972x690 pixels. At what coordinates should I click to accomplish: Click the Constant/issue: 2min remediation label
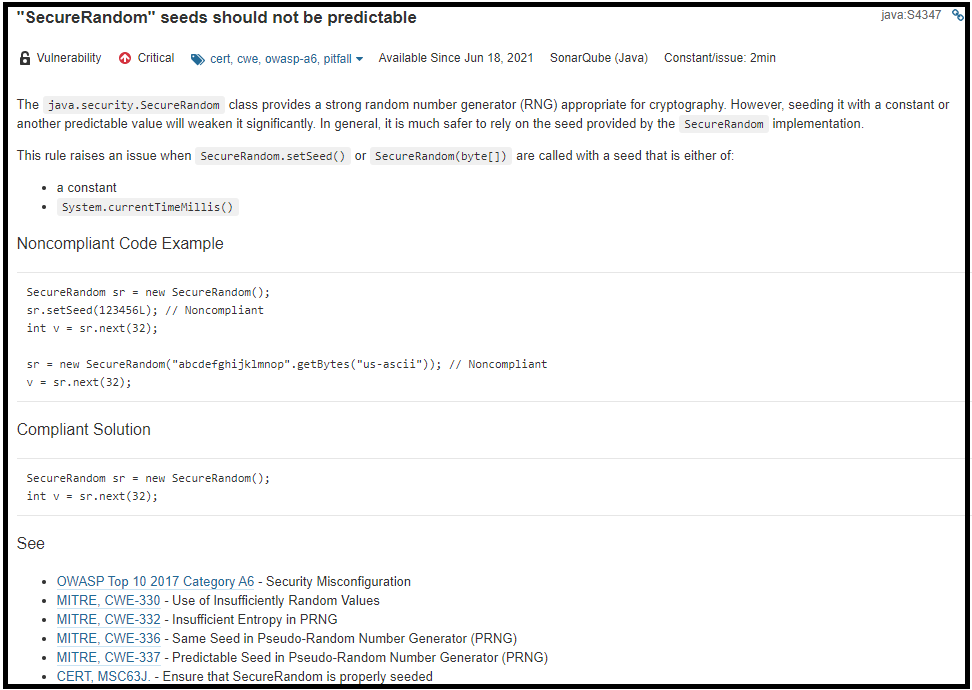click(x=719, y=58)
